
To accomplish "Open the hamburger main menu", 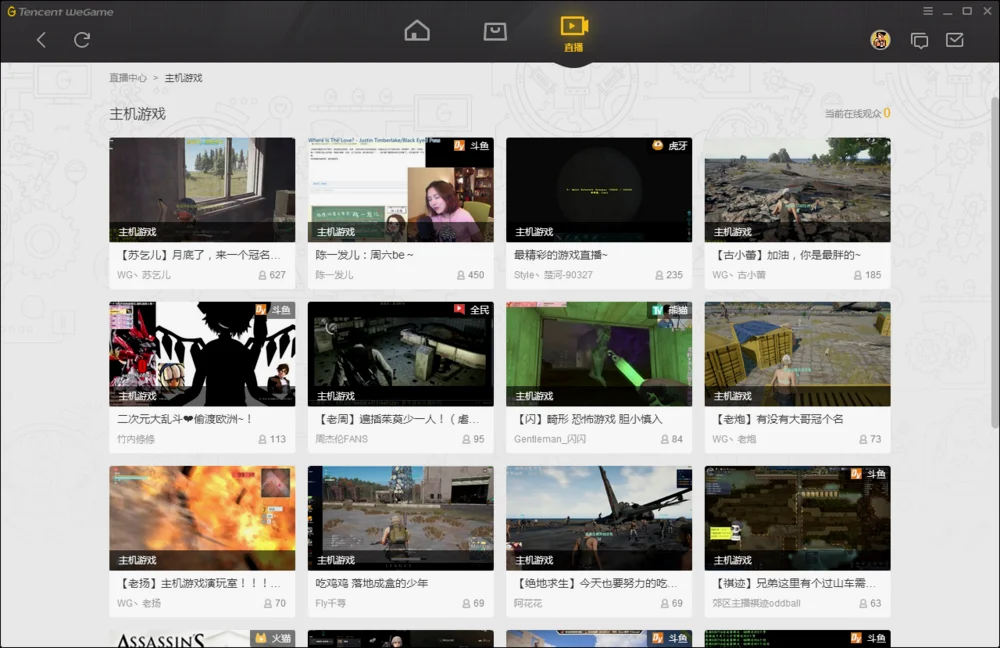I will 928,11.
